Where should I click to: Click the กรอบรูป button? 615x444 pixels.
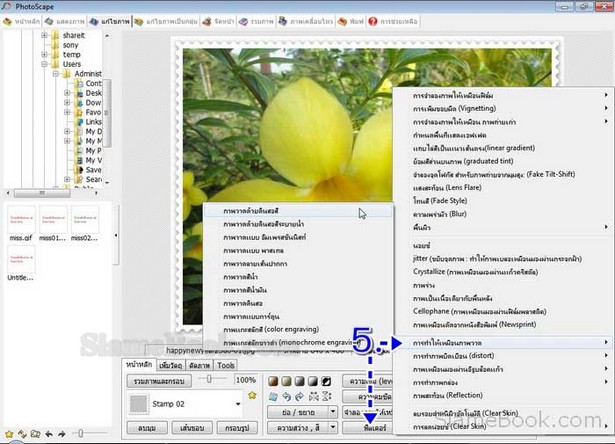click(x=237, y=428)
